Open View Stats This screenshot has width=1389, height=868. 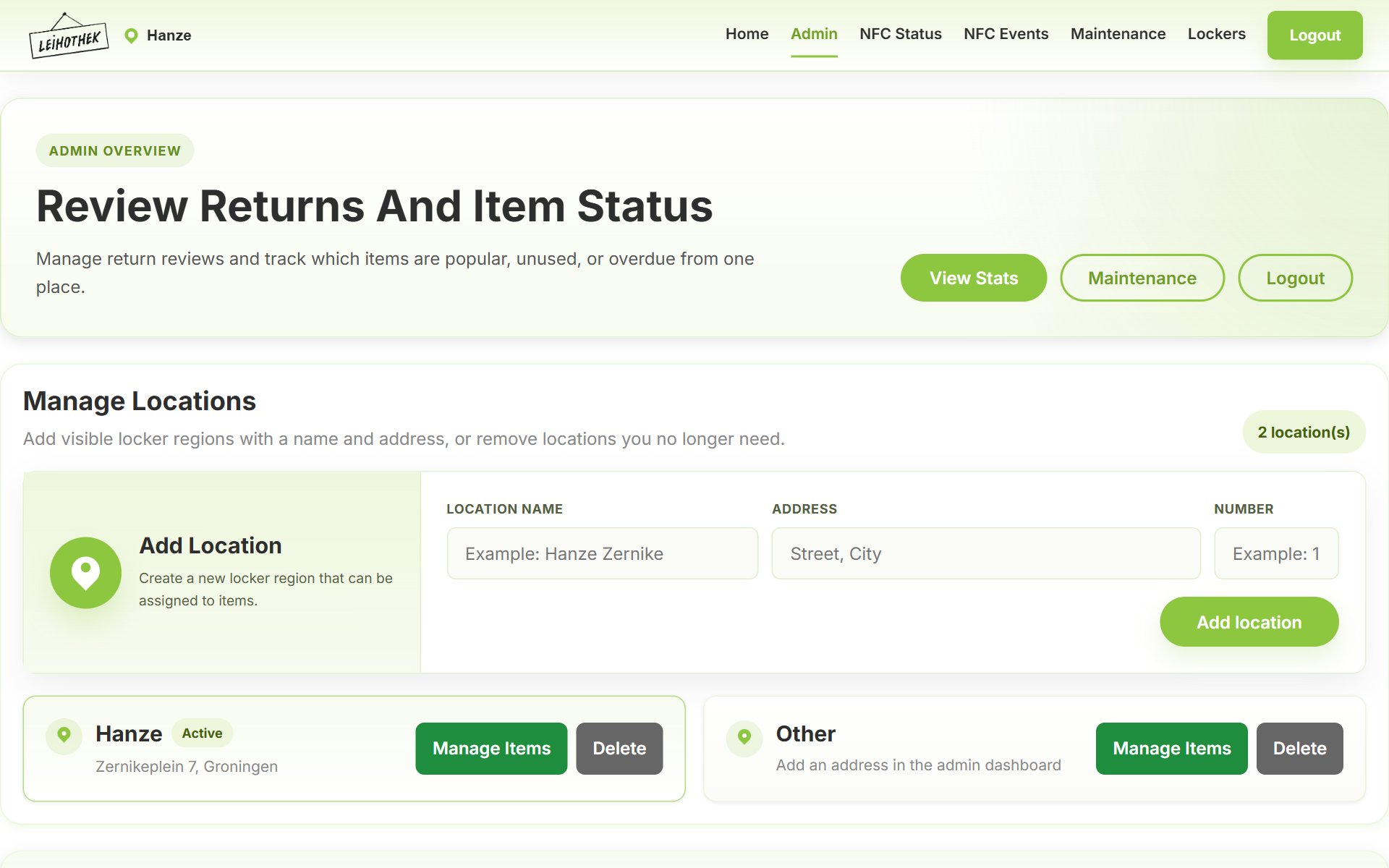point(974,278)
